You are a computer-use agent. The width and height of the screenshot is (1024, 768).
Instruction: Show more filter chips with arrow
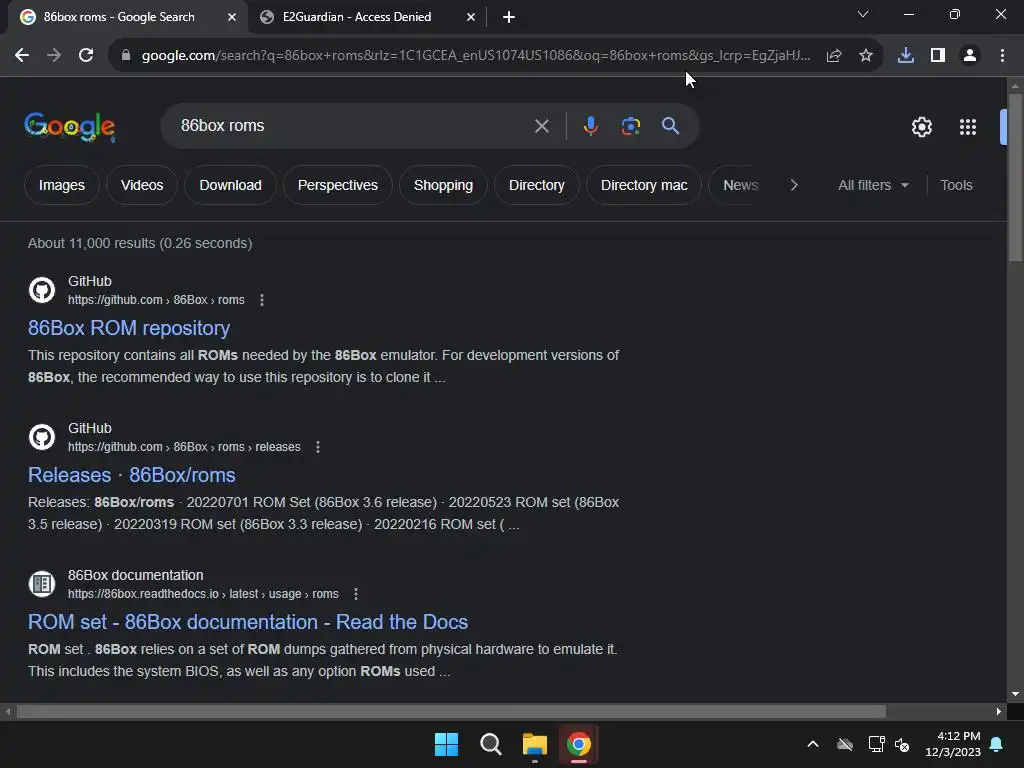793,185
